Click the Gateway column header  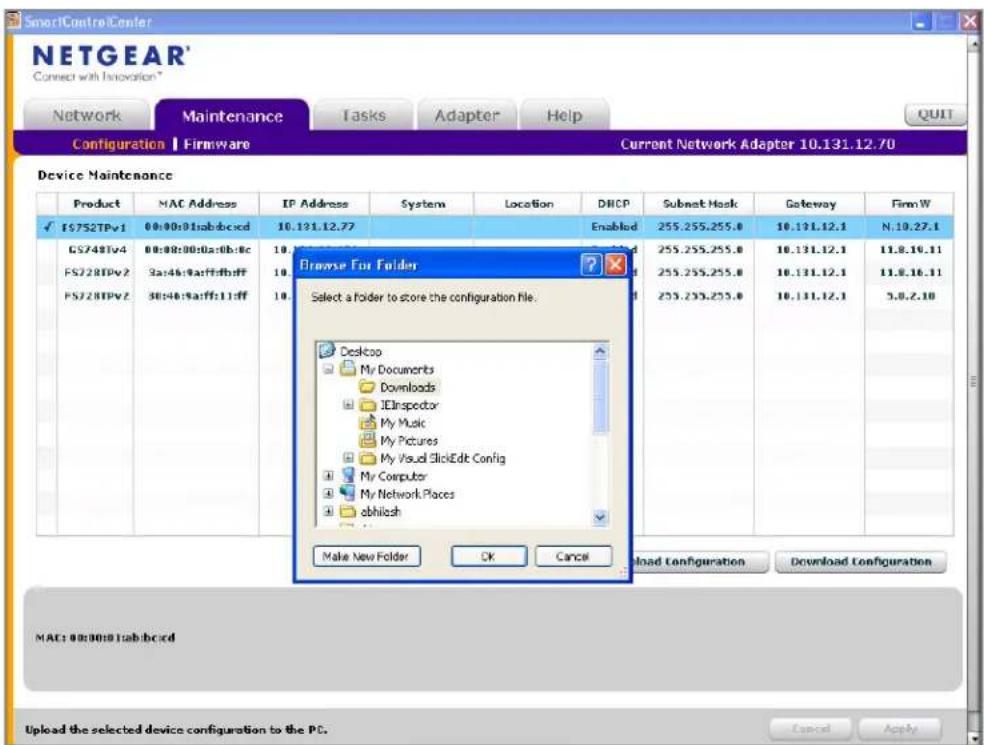click(x=810, y=204)
